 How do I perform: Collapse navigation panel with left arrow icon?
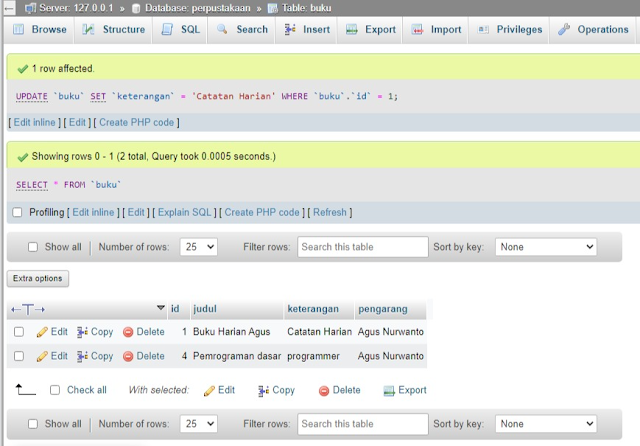click(9, 8)
